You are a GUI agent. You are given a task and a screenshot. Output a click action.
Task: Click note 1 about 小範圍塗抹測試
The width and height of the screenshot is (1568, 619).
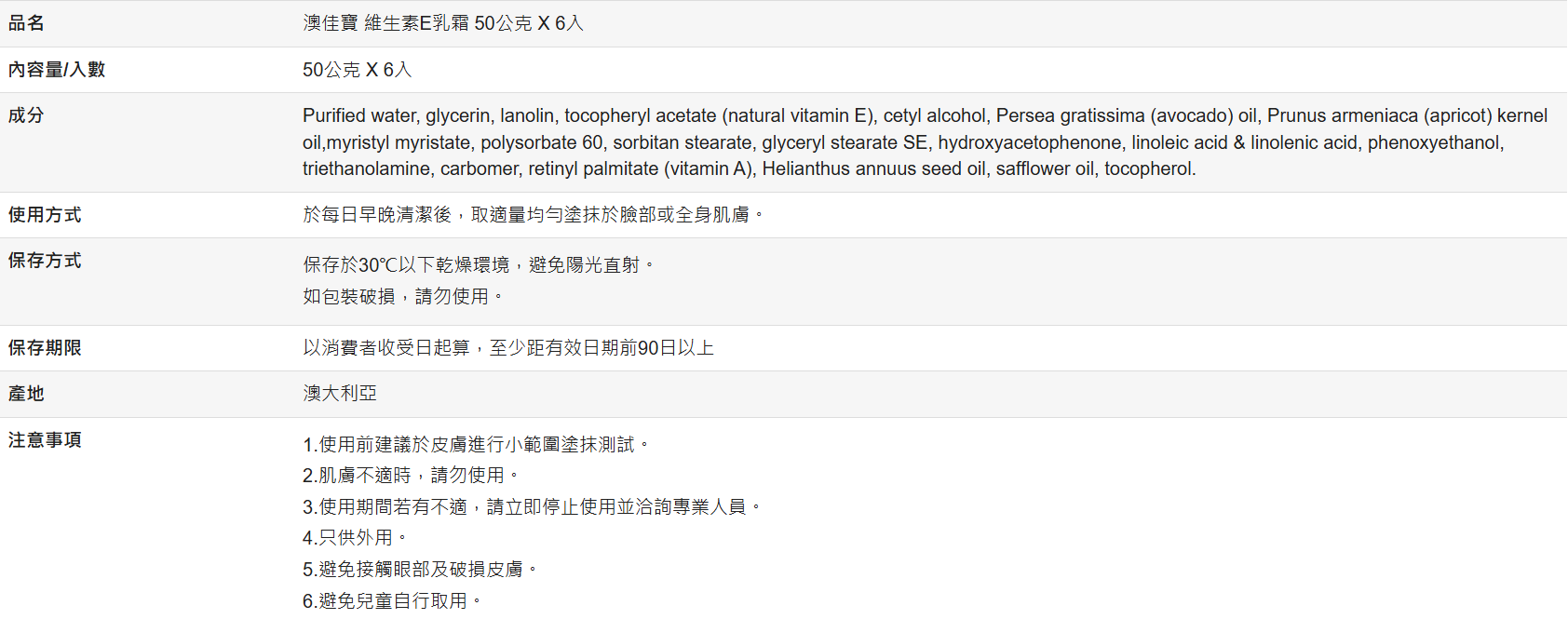(475, 445)
